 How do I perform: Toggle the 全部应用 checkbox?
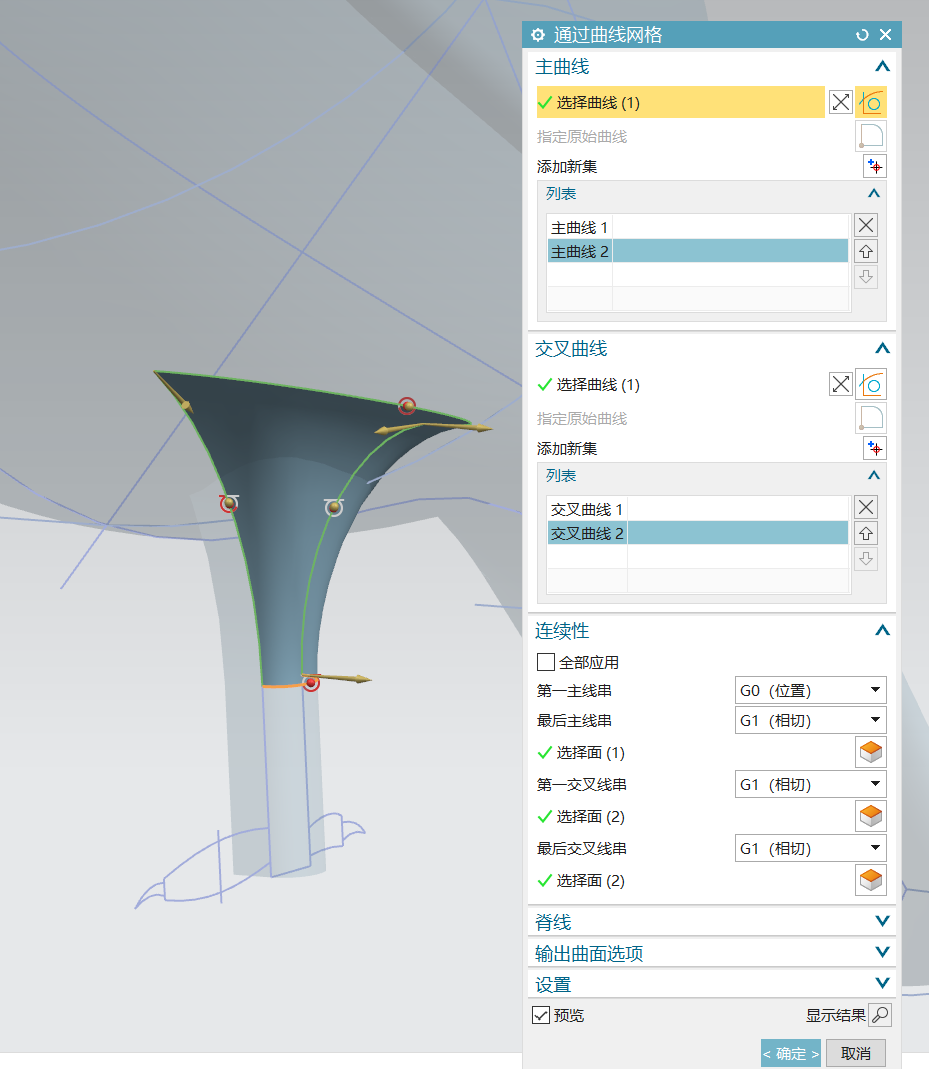coord(546,661)
